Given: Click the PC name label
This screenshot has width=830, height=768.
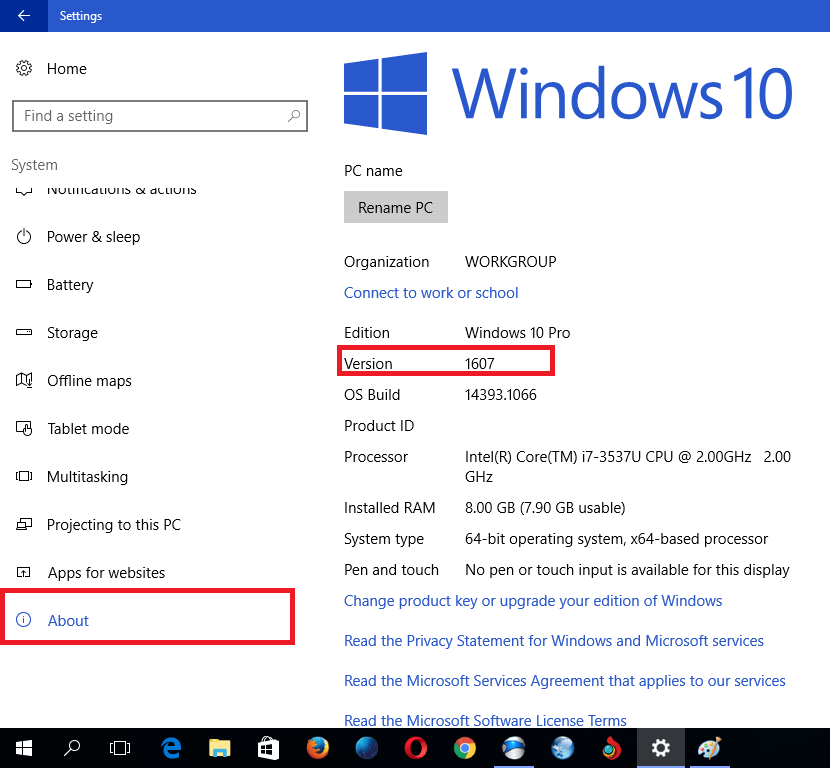Looking at the screenshot, I should [373, 171].
